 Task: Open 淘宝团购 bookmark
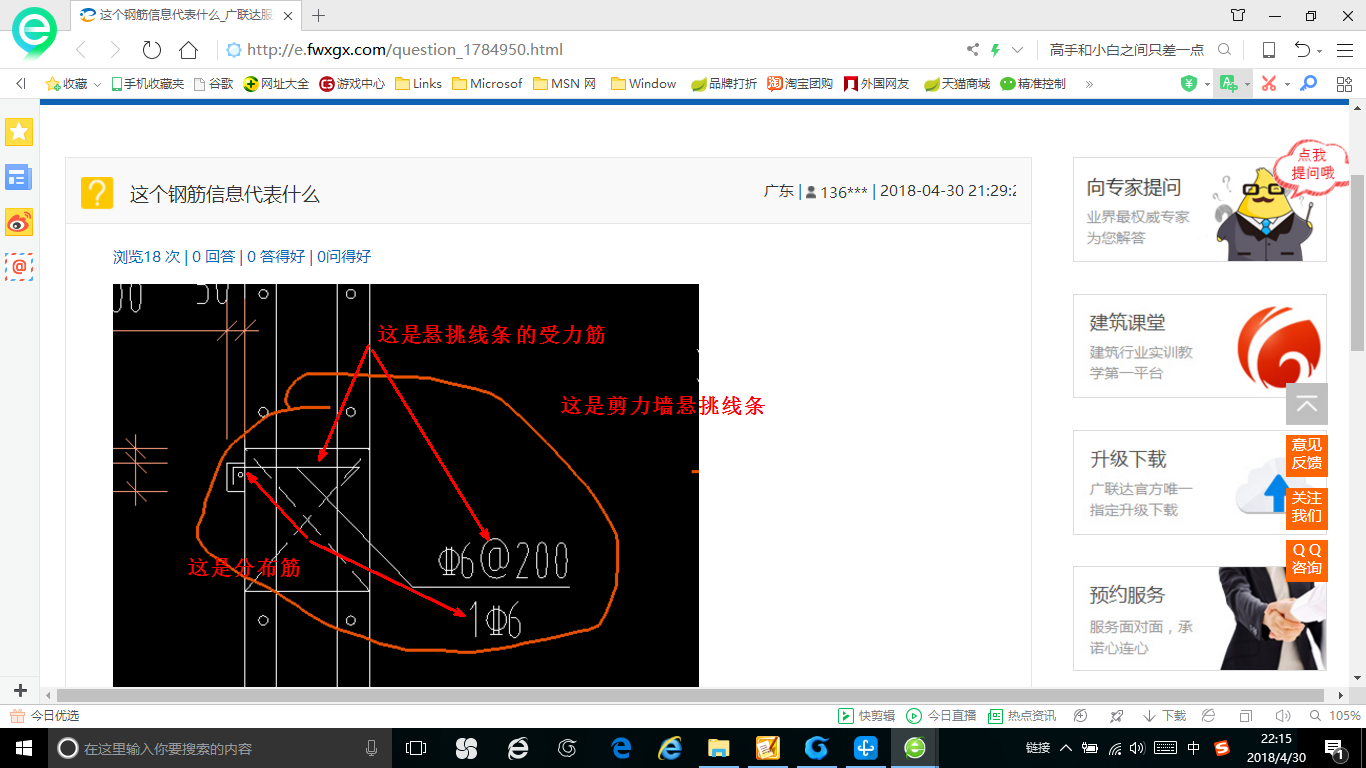tap(800, 84)
